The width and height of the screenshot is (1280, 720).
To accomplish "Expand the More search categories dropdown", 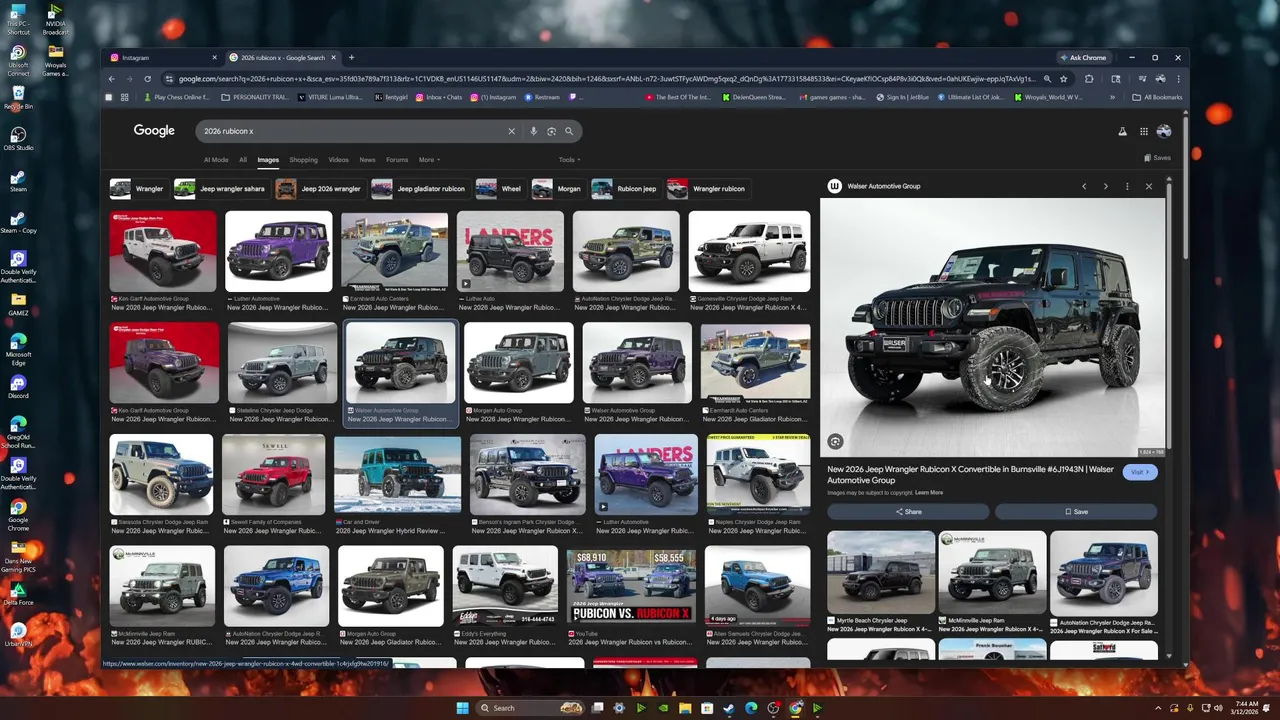I will 429,160.
